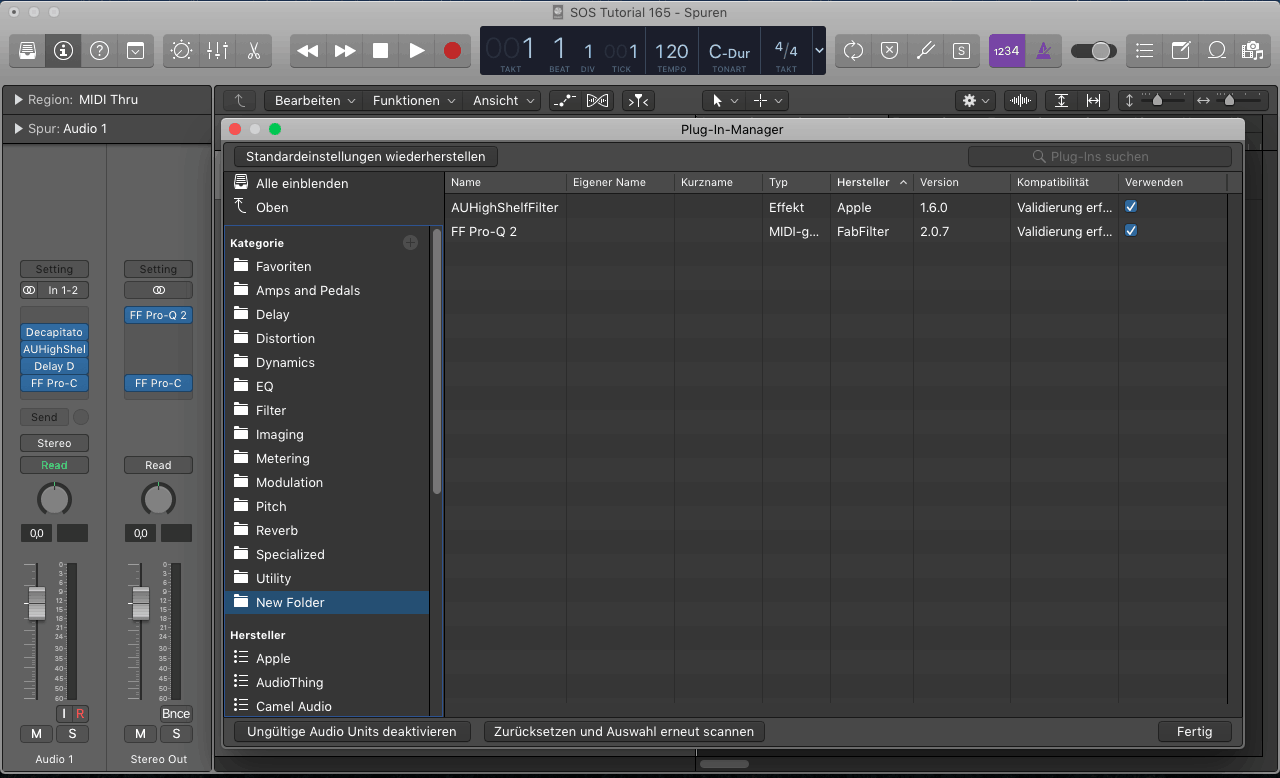Select the scissors editing icon
1280x778 pixels.
[254, 50]
